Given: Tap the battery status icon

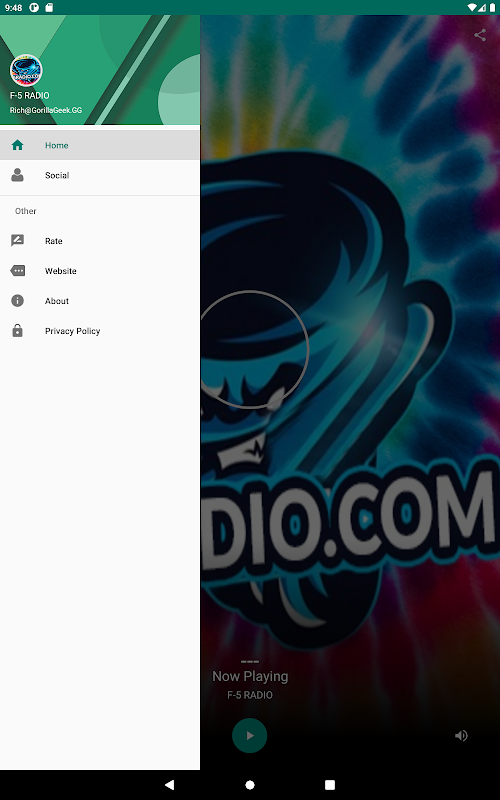Looking at the screenshot, I should pyautogui.click(x=492, y=8).
